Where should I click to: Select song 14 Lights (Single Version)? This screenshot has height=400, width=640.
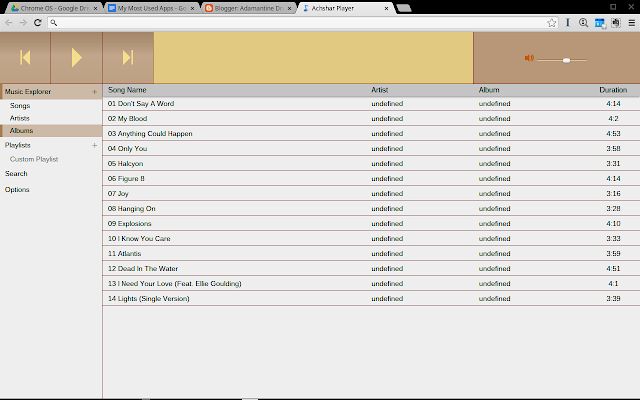[x=371, y=299]
